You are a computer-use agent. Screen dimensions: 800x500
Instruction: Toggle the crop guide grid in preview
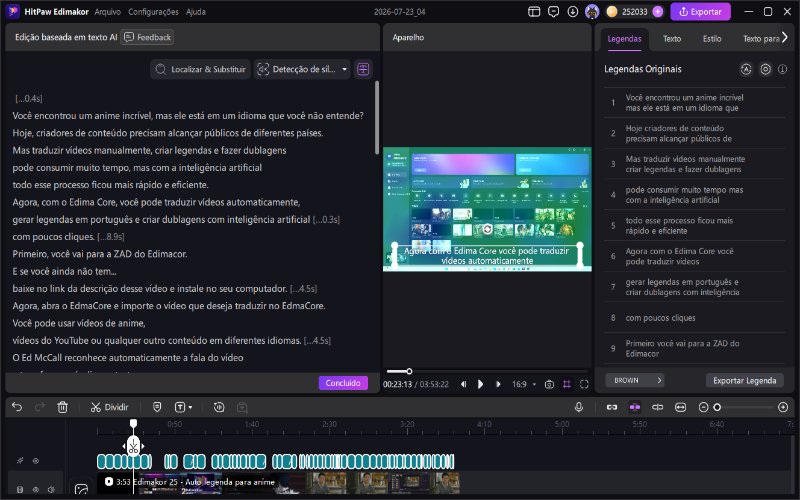pos(567,384)
